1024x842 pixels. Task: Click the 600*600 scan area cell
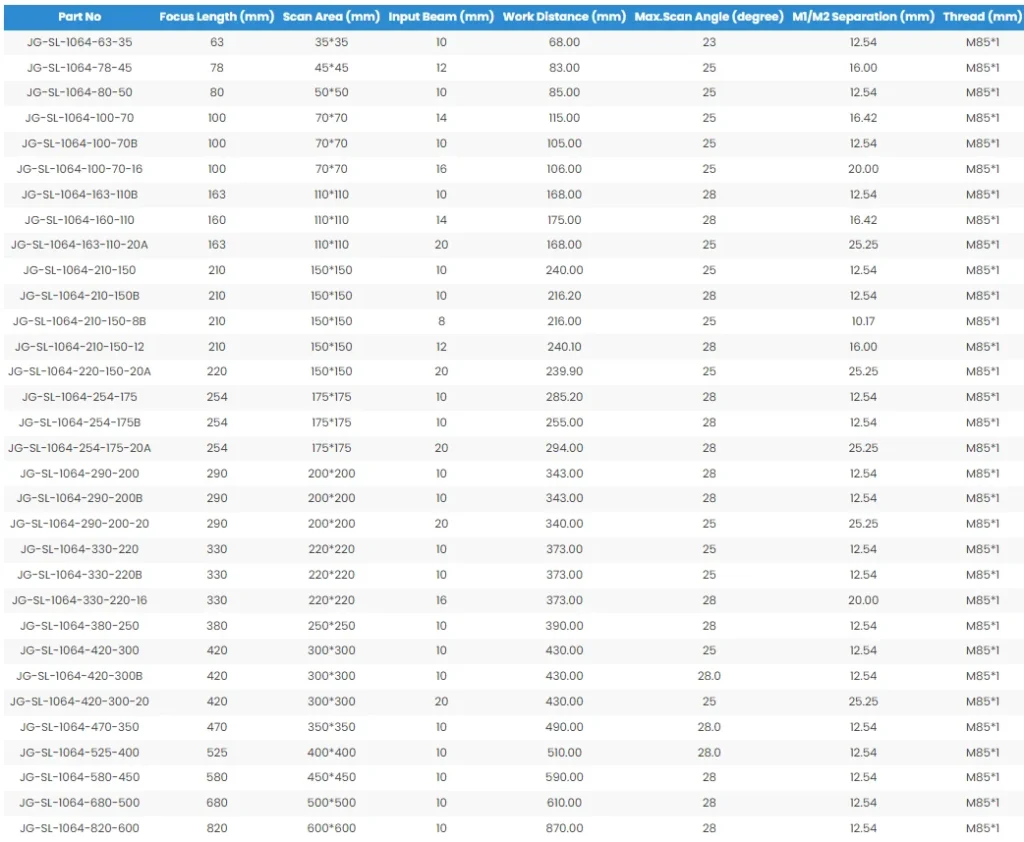(x=331, y=828)
